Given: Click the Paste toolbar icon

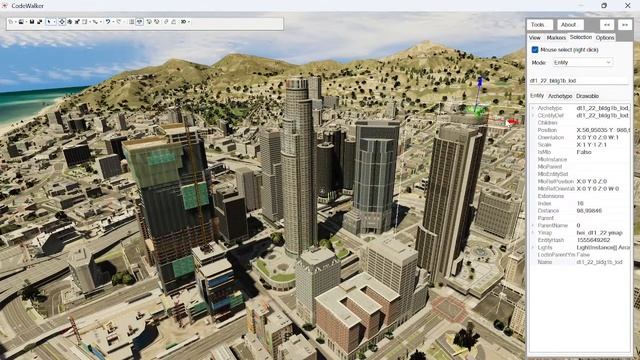Looking at the screenshot, I should pos(174,22).
